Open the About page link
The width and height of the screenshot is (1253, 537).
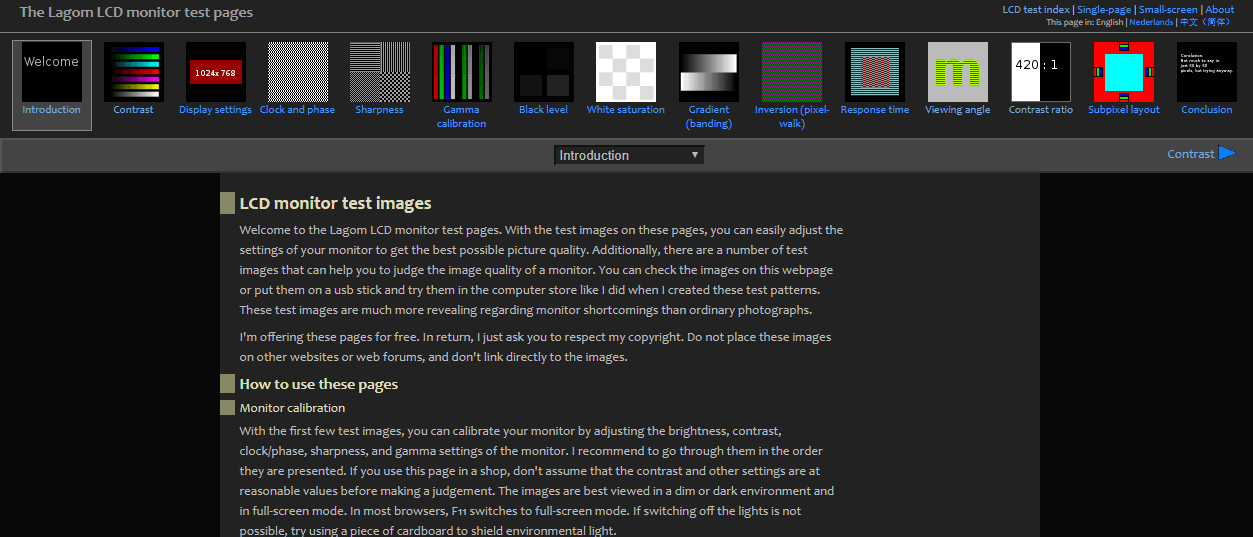[x=1219, y=10]
